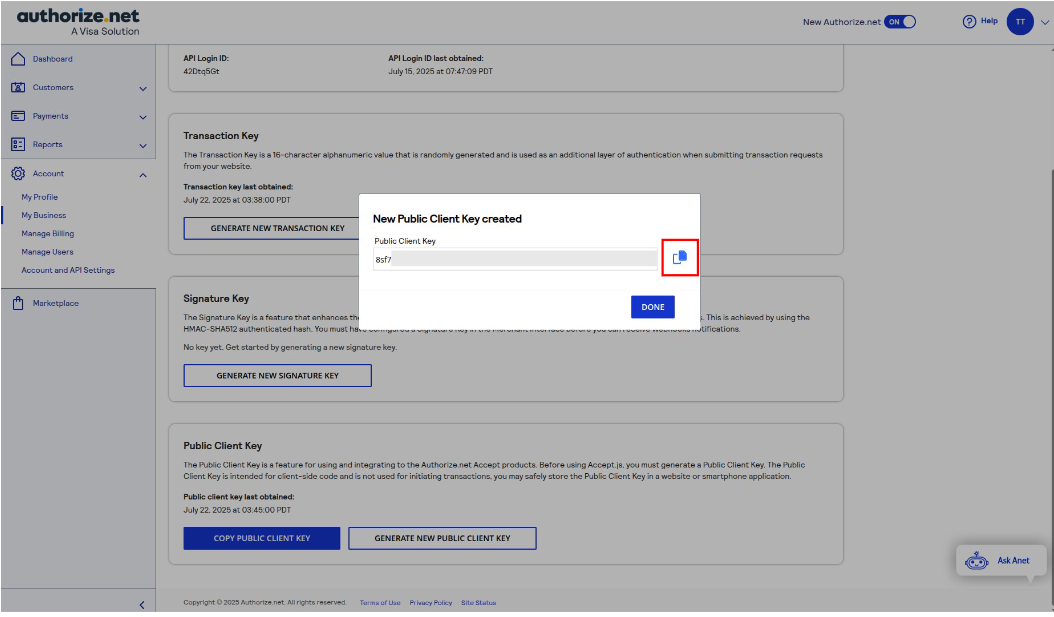This screenshot has width=1054, height=617.
Task: Click the Marketplace bag icon
Action: 18,303
